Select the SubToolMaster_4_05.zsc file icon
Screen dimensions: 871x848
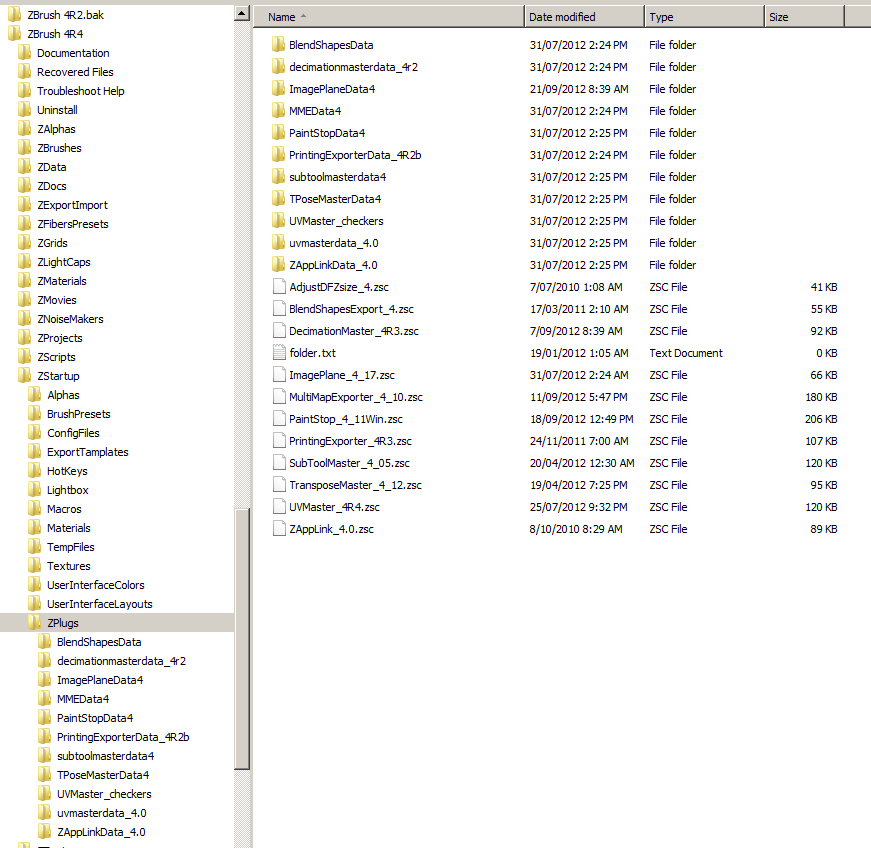tap(279, 463)
